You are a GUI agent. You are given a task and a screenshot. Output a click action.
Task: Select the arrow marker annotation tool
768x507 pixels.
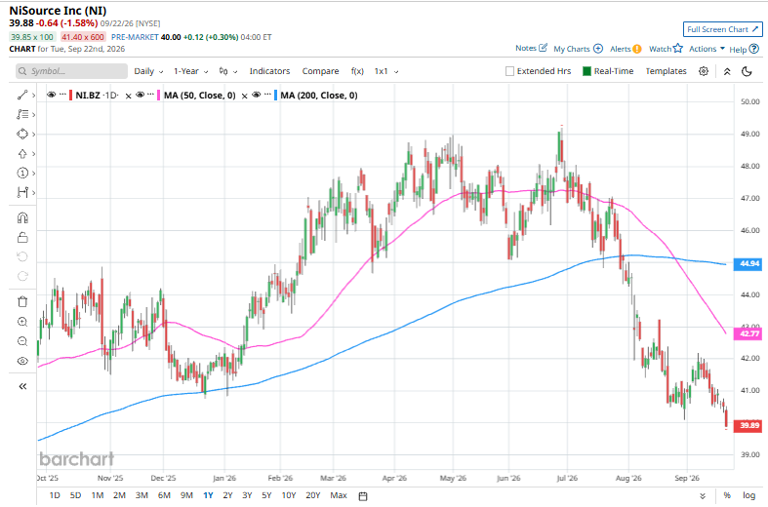click(x=23, y=154)
